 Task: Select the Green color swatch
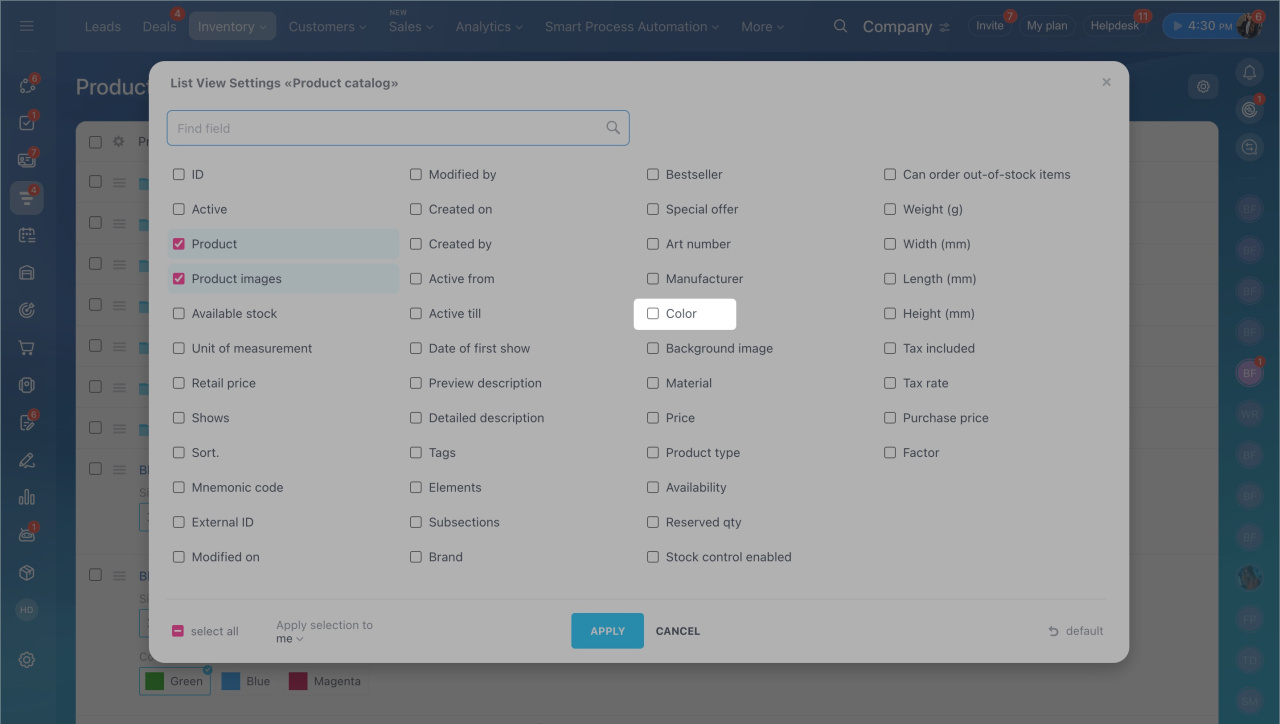tap(175, 681)
